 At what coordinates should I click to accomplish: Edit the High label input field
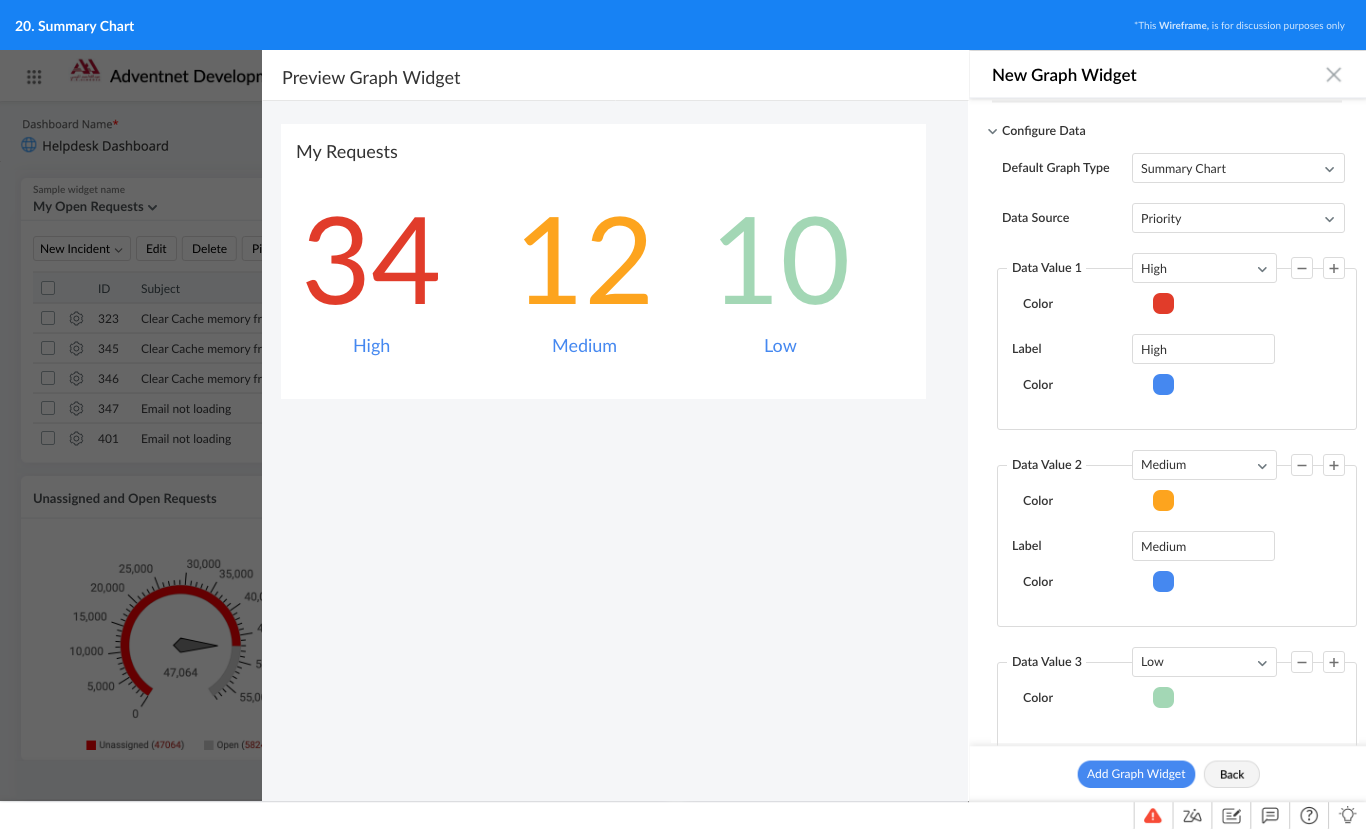(1203, 349)
